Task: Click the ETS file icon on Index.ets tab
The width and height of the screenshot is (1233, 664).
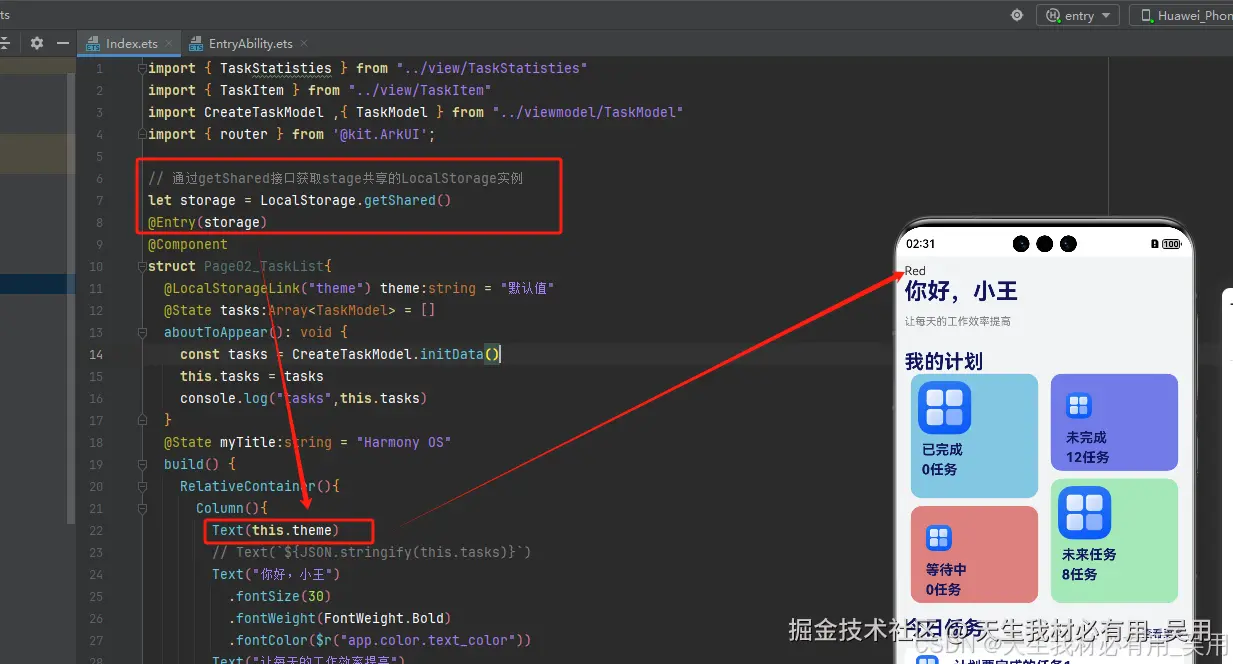Action: tap(94, 43)
